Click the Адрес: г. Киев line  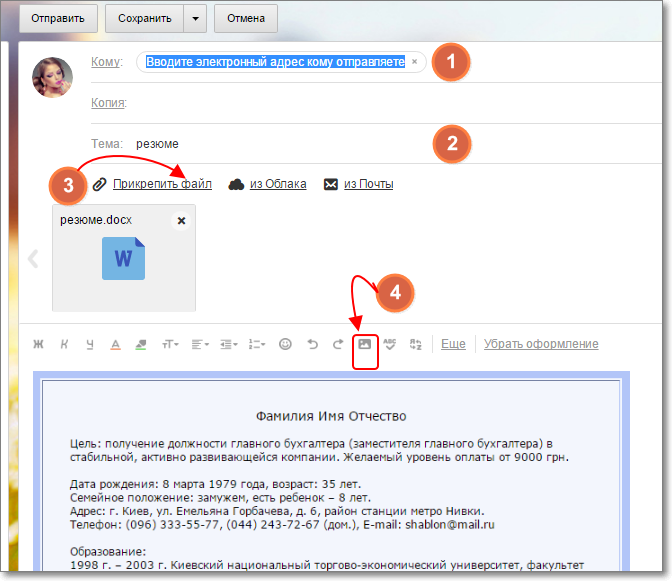[277, 511]
